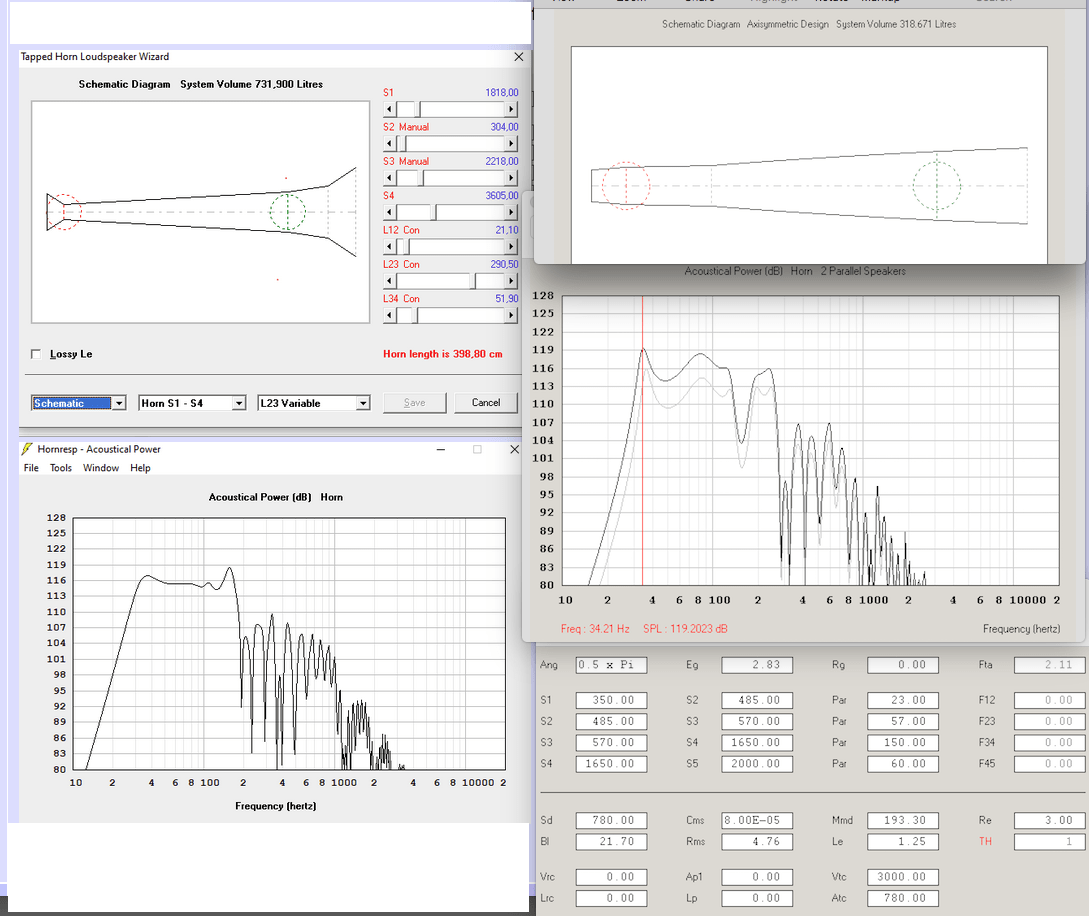Decrease S3 Manual with left arrow
The height and width of the screenshot is (916, 1089).
389,178
